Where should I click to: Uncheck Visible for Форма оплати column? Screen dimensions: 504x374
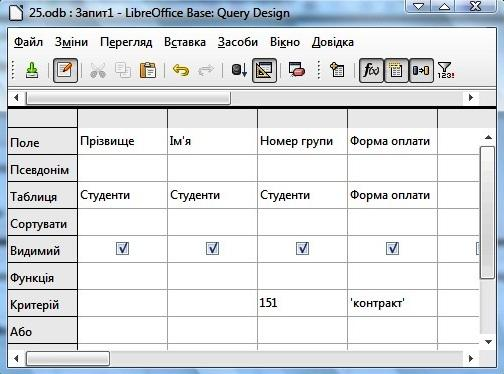click(x=392, y=248)
